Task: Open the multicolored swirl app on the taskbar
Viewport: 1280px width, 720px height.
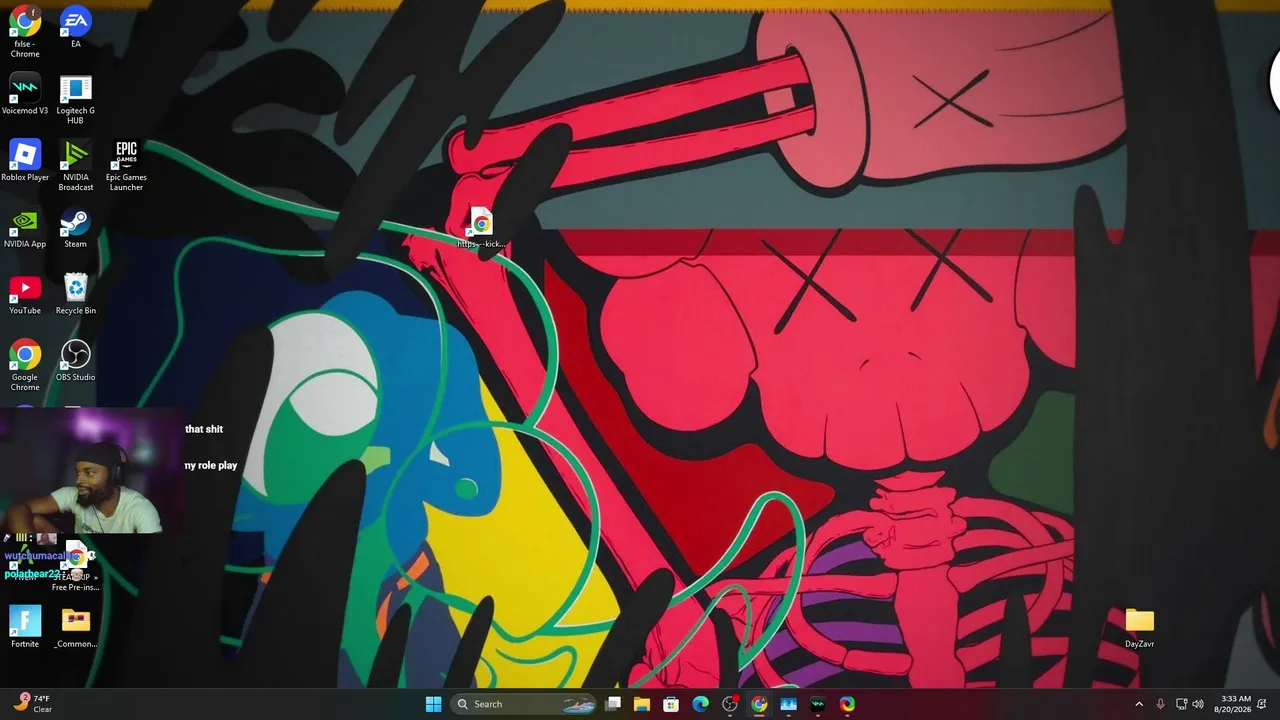Action: tap(847, 704)
